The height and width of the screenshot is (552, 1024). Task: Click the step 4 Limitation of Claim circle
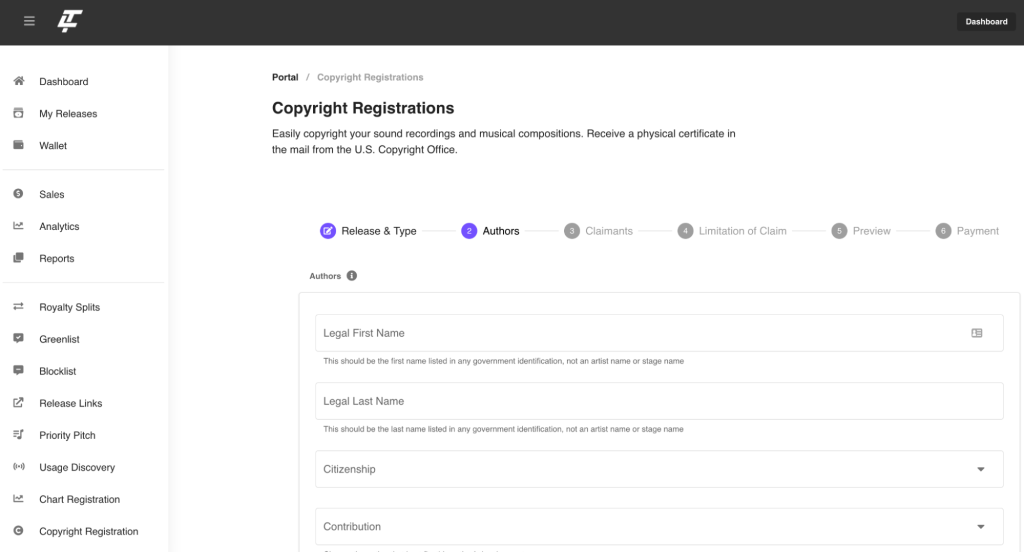coord(685,231)
